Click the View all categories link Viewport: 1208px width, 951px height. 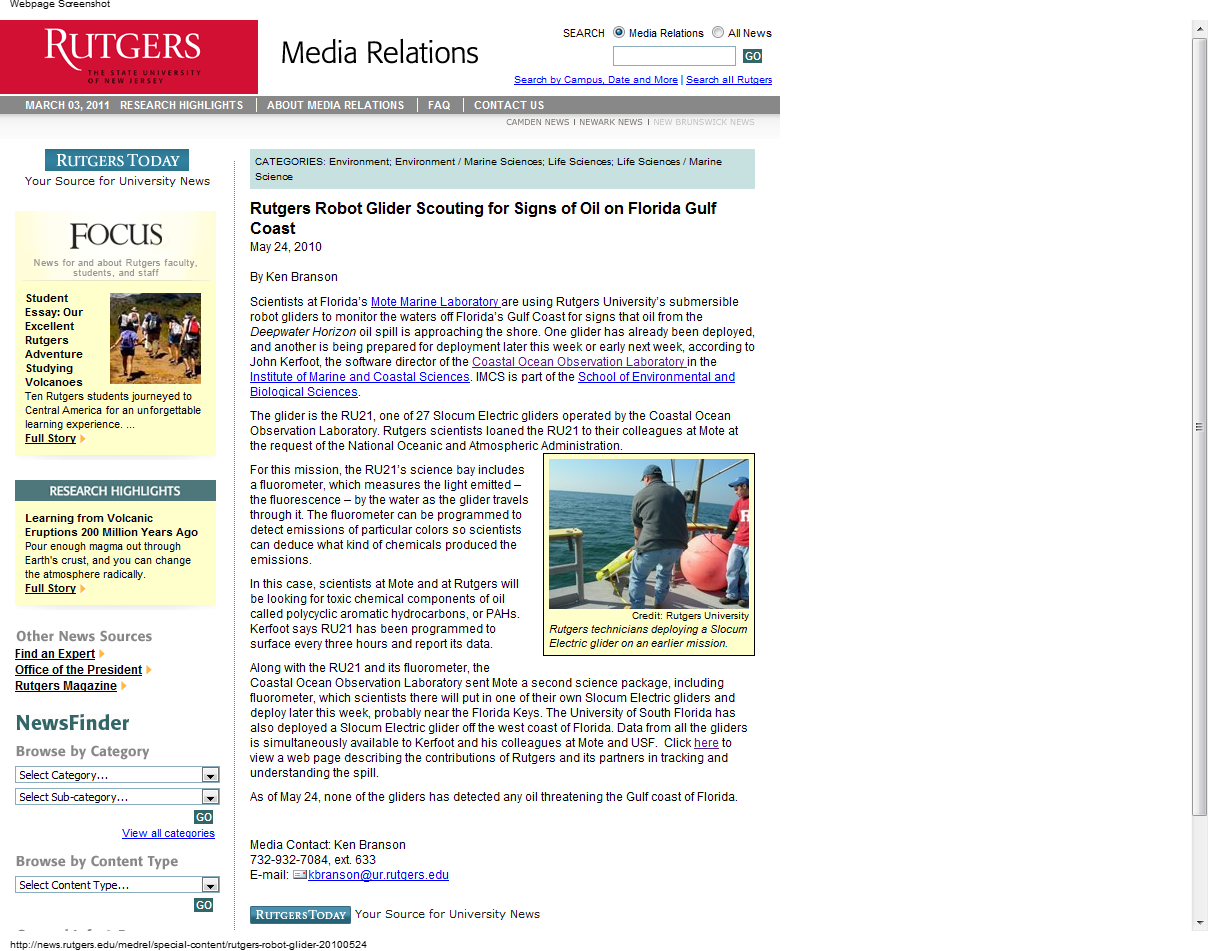pyautogui.click(x=168, y=833)
